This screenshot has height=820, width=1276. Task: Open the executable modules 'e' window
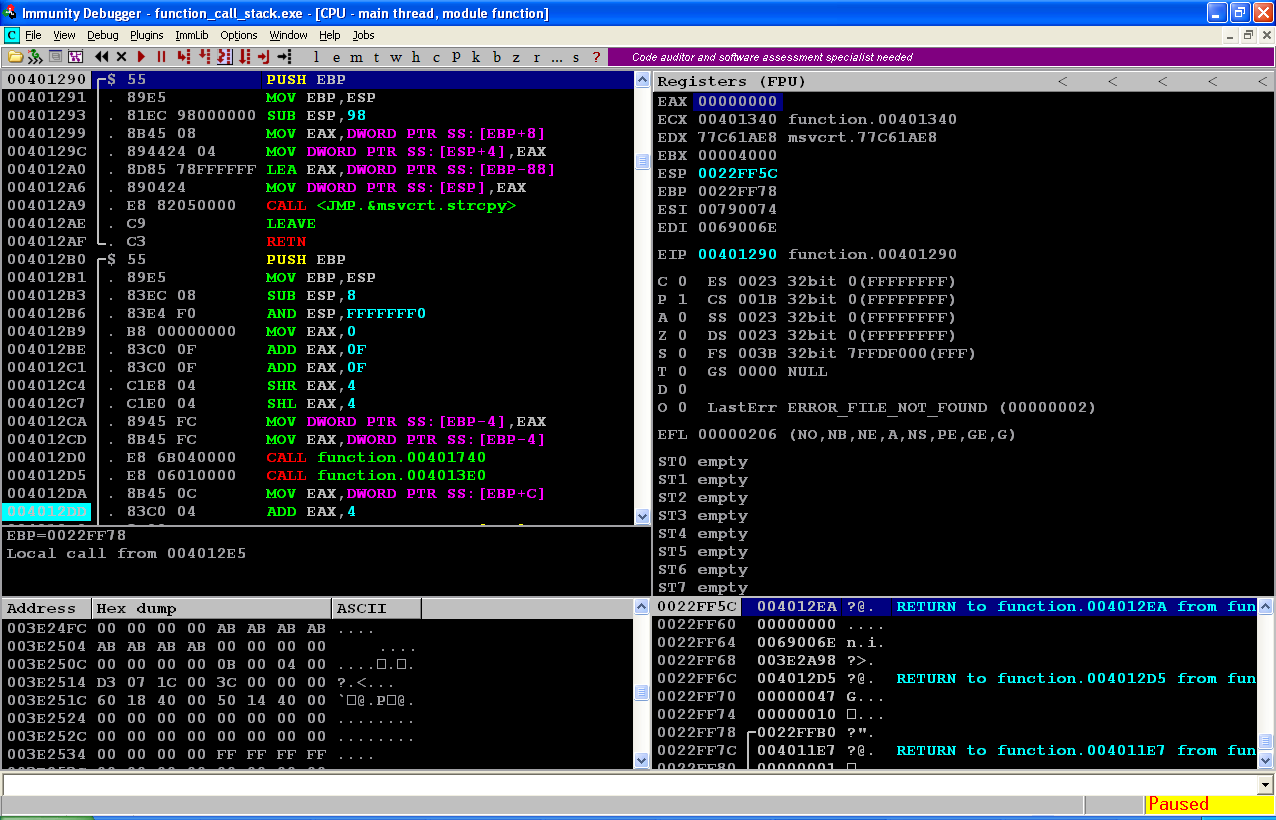pos(336,57)
